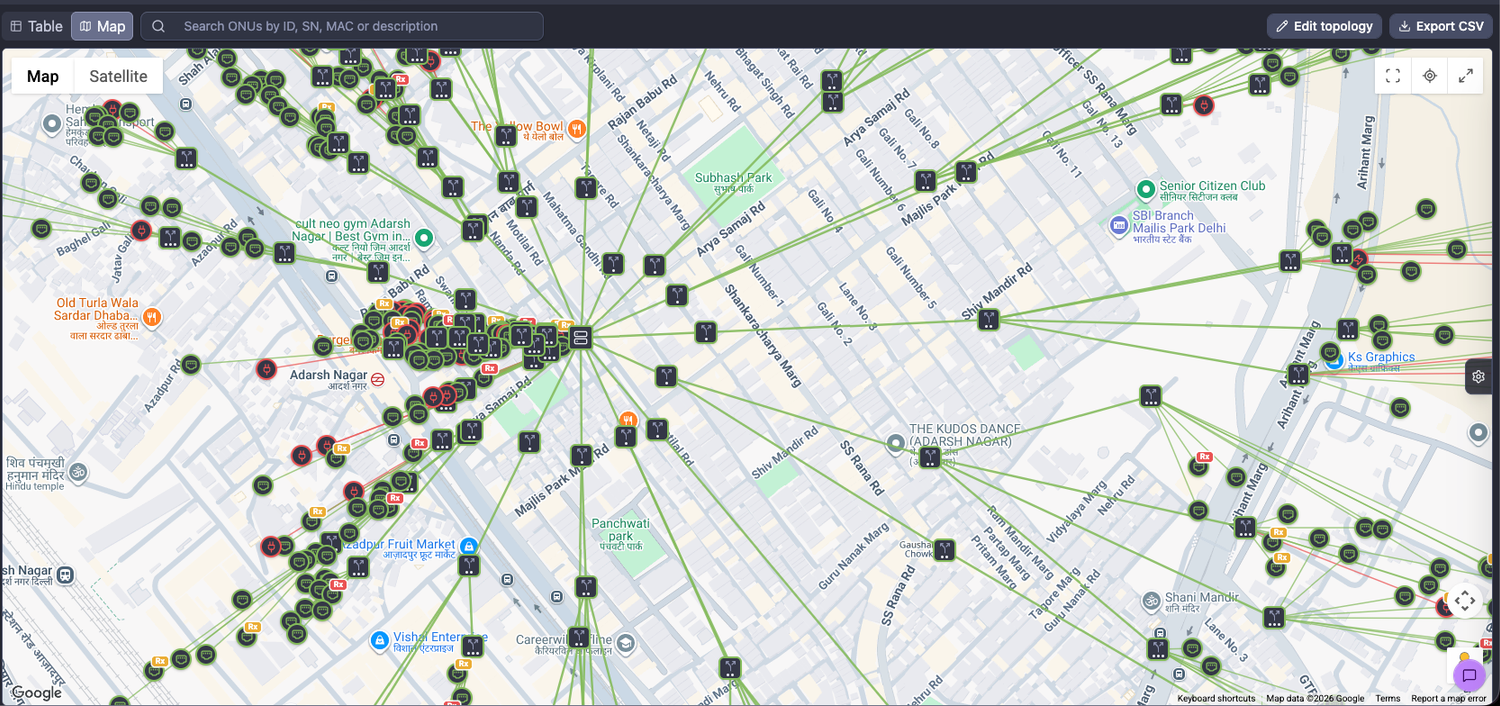Viewport: 1500px width, 706px height.
Task: Click The Yellow Bowl restaurant pin
Action: coord(576,129)
